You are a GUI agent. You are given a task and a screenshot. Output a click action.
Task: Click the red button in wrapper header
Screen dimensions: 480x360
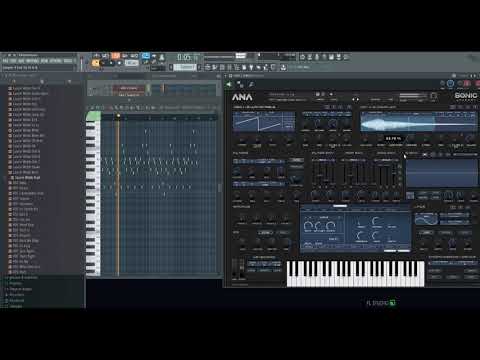(467, 83)
